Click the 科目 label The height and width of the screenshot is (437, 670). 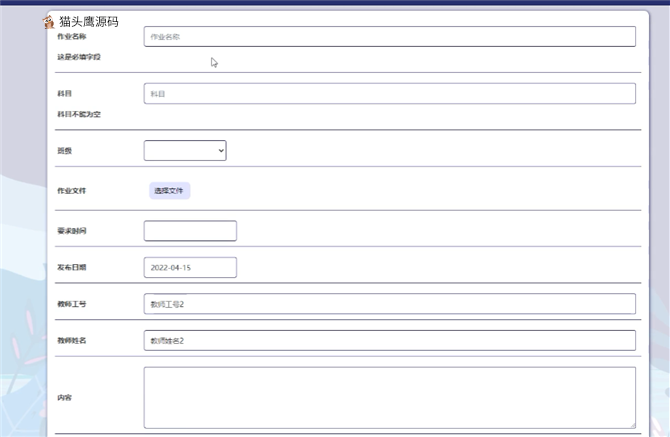[65, 94]
